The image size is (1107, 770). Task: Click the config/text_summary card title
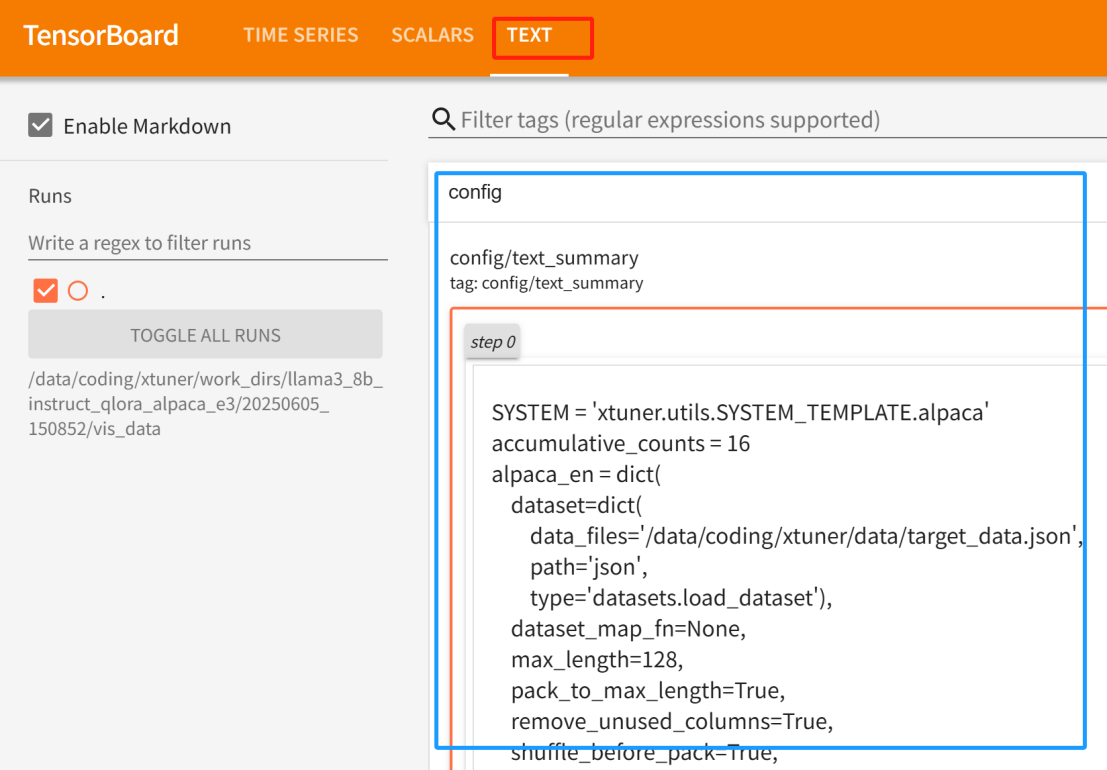pos(544,258)
